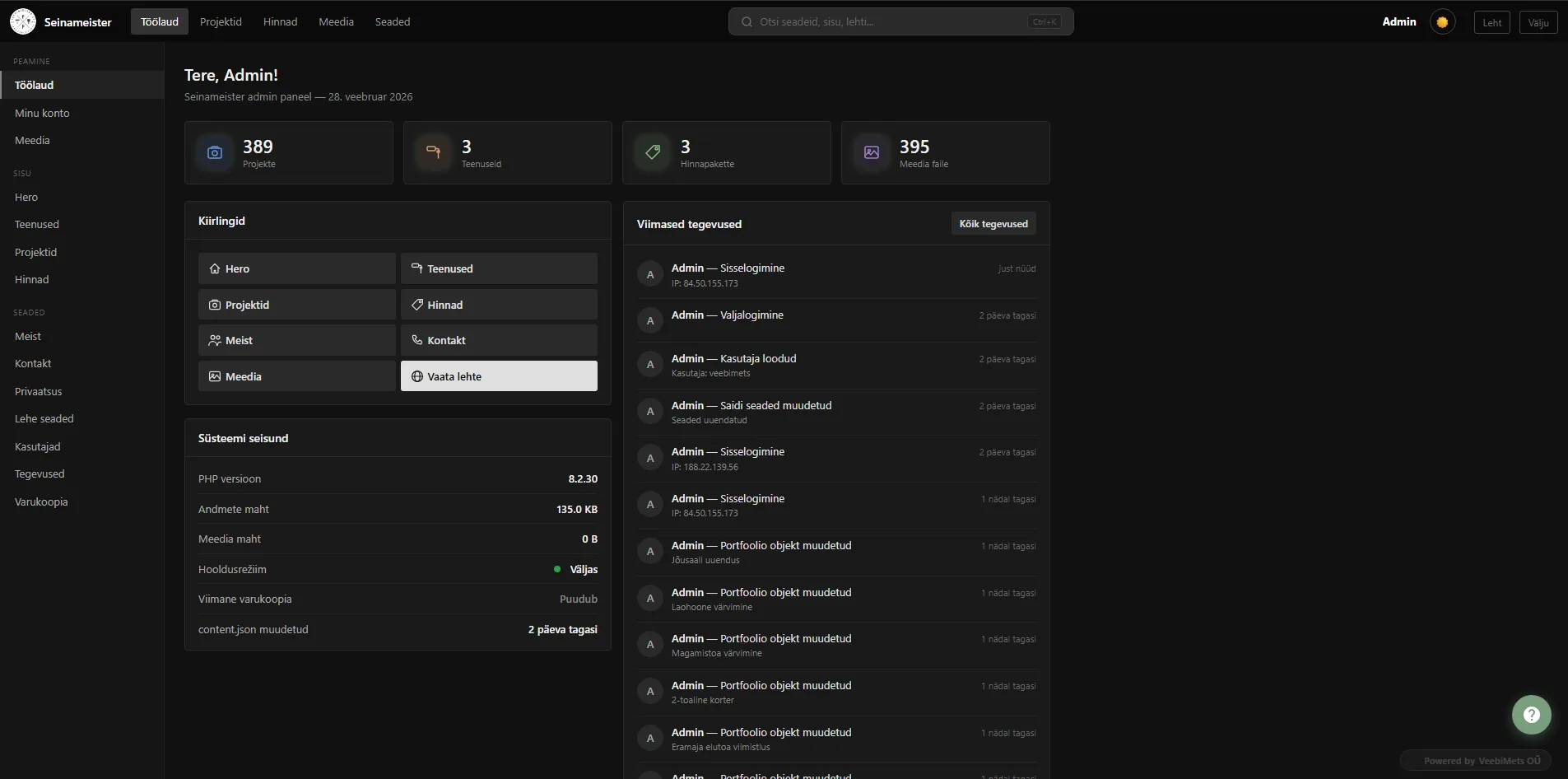
Task: Open Kontakt shortcut with phone icon
Action: (x=499, y=340)
